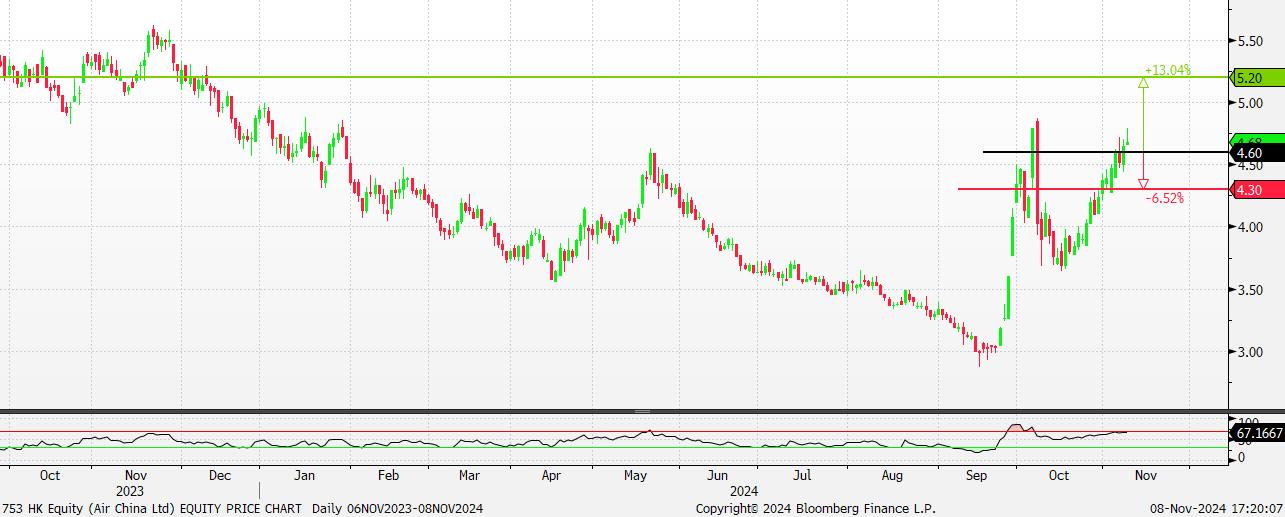Select the green upward arrowhead marker
Image resolution: width=1285 pixels, height=517 pixels.
coord(1143,83)
